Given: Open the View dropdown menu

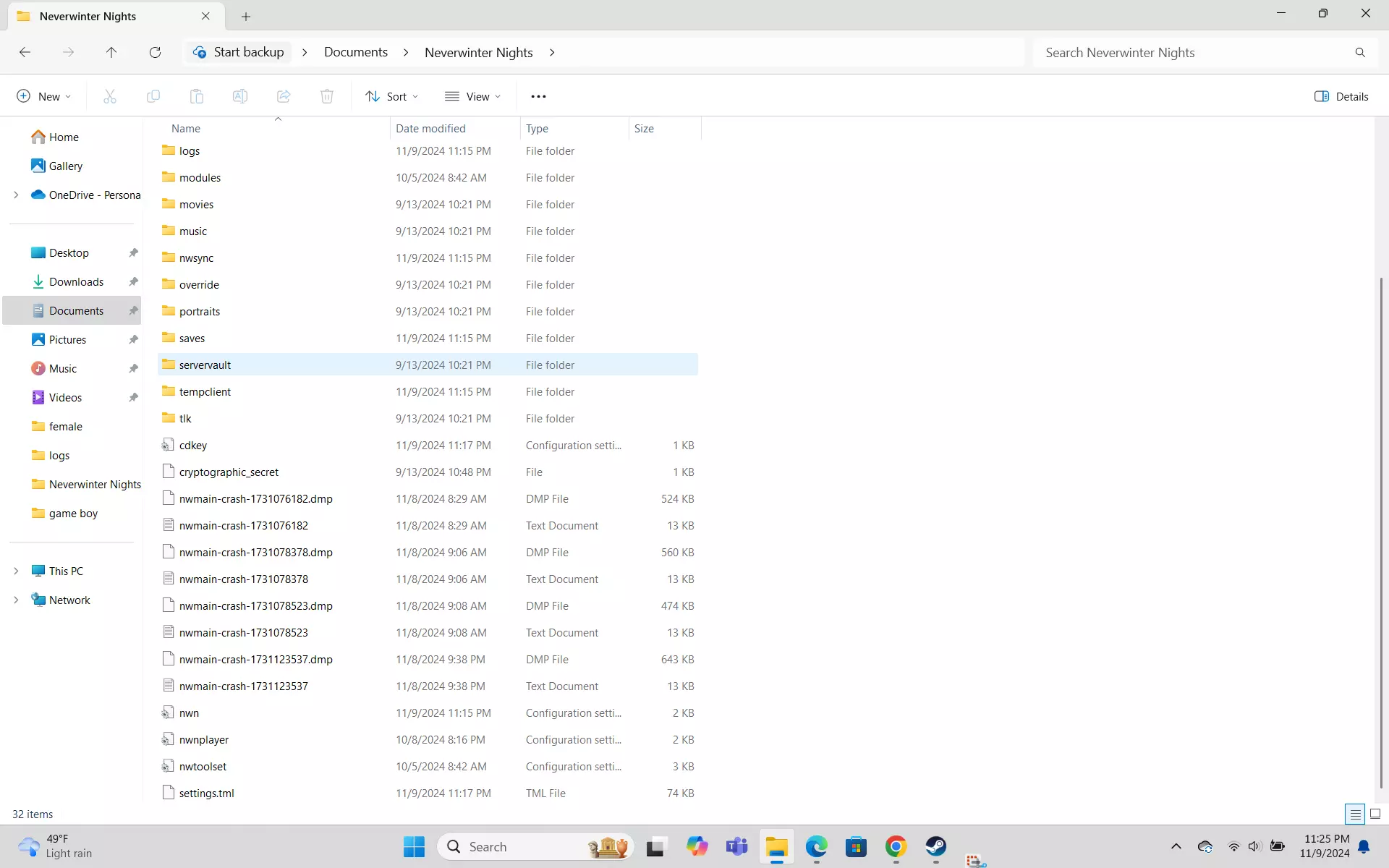Looking at the screenshot, I should click(473, 96).
